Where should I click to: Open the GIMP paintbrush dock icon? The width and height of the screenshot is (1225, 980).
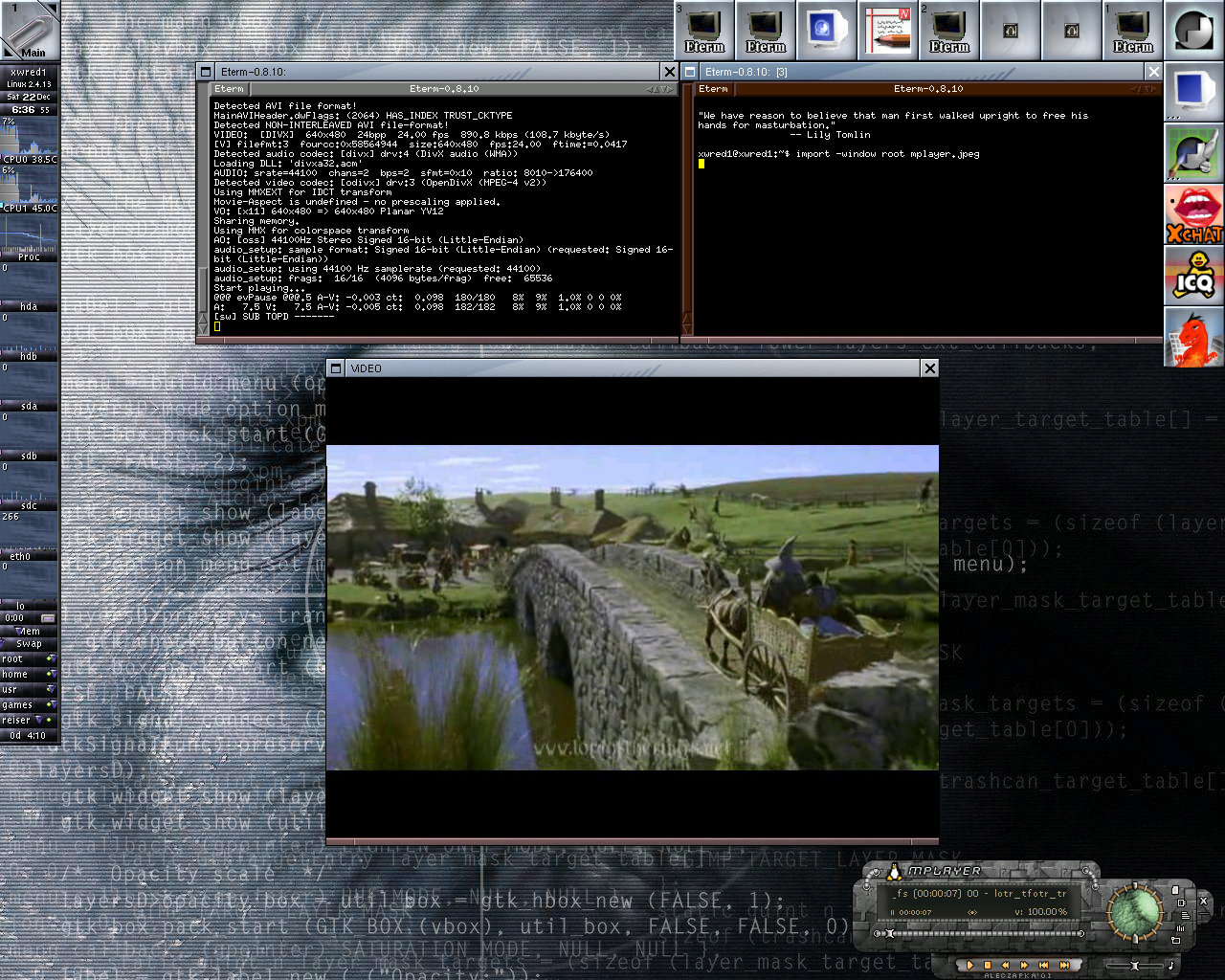1193,152
